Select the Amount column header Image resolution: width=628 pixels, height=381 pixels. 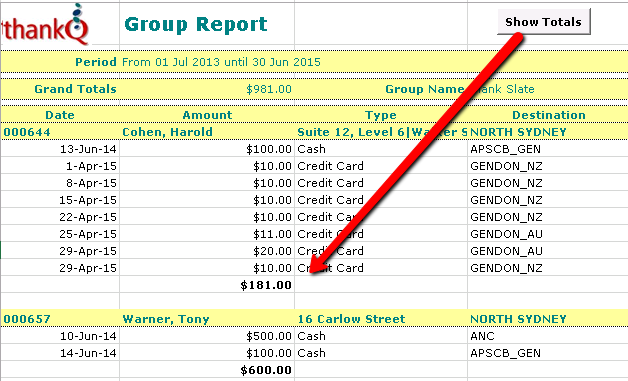(x=207, y=115)
